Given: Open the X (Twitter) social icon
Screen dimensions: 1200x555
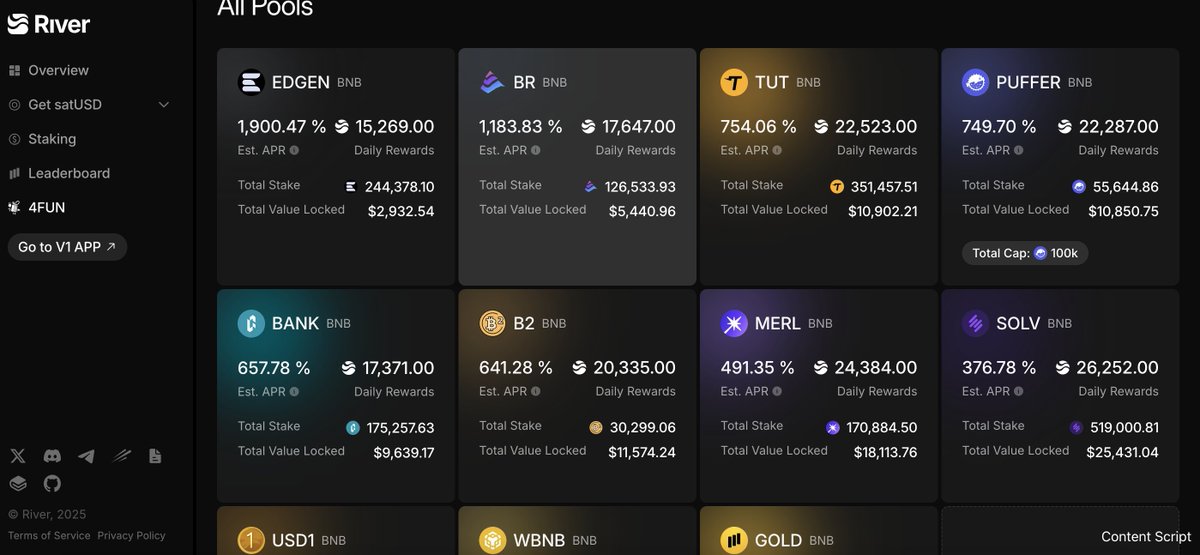Looking at the screenshot, I should tap(18, 456).
